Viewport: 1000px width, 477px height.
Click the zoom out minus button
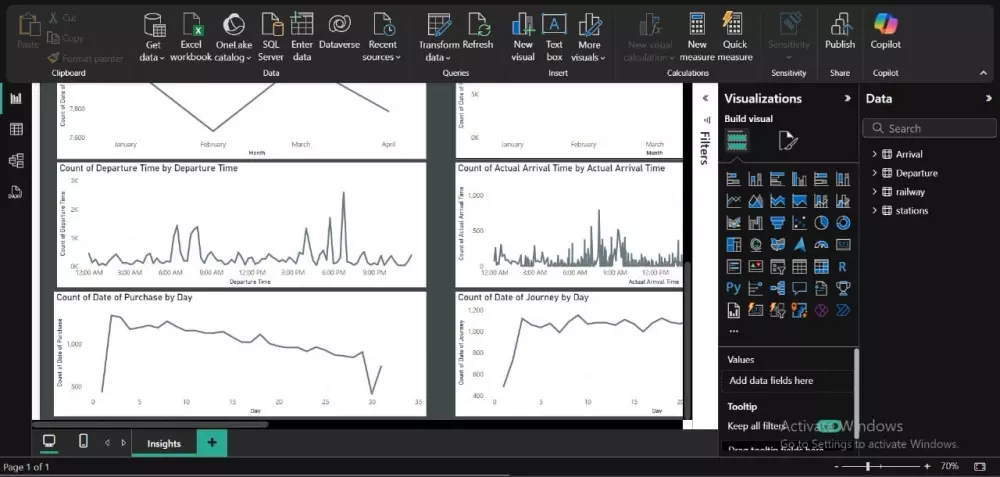point(836,467)
